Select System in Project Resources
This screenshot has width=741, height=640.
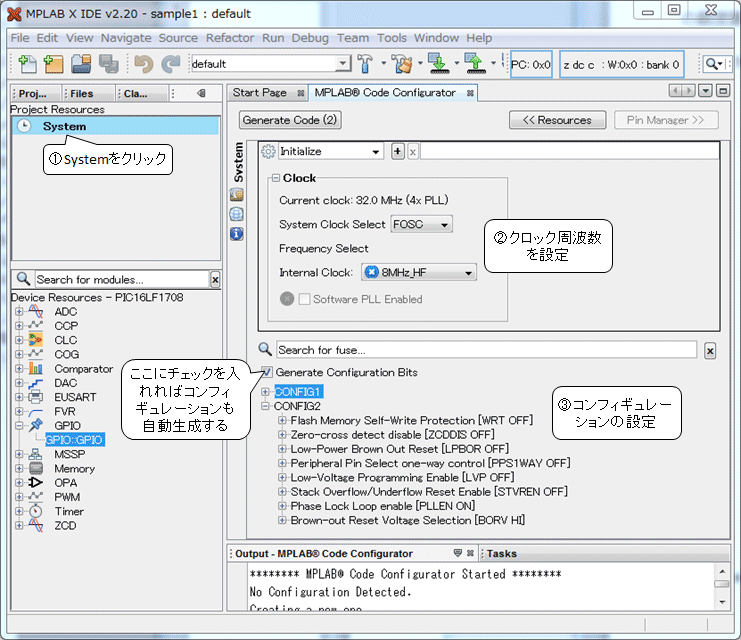(x=116, y=126)
